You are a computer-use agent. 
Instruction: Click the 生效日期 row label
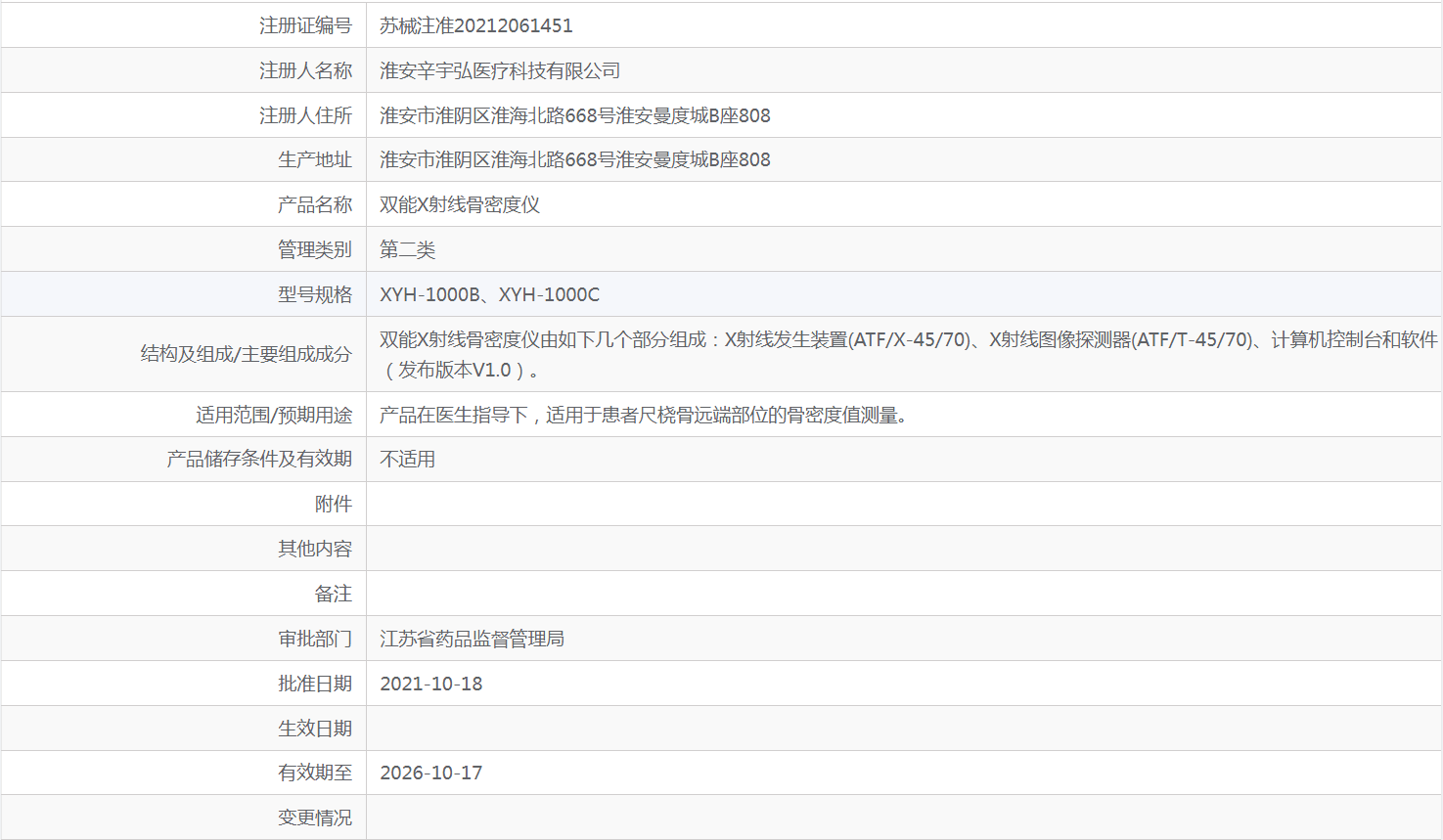click(x=315, y=729)
